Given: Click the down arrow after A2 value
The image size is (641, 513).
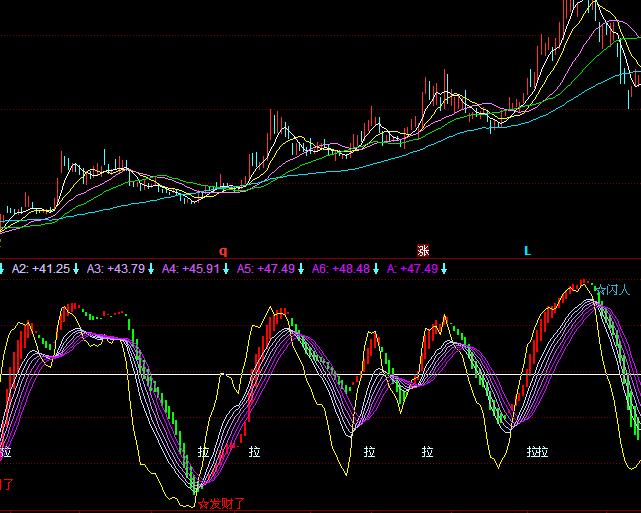Looking at the screenshot, I should coord(76,269).
